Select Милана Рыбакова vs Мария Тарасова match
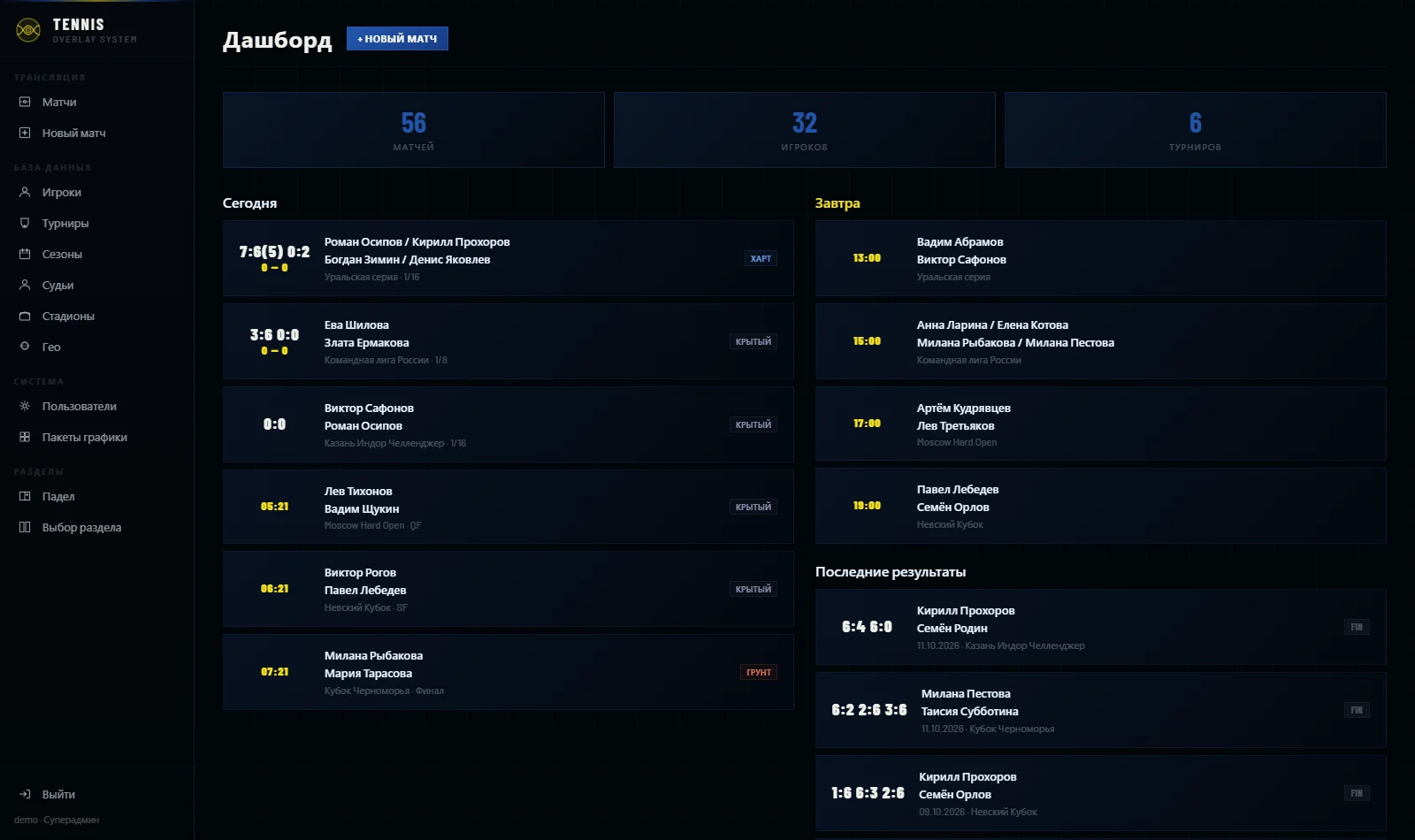Image resolution: width=1415 pixels, height=840 pixels. click(509, 672)
